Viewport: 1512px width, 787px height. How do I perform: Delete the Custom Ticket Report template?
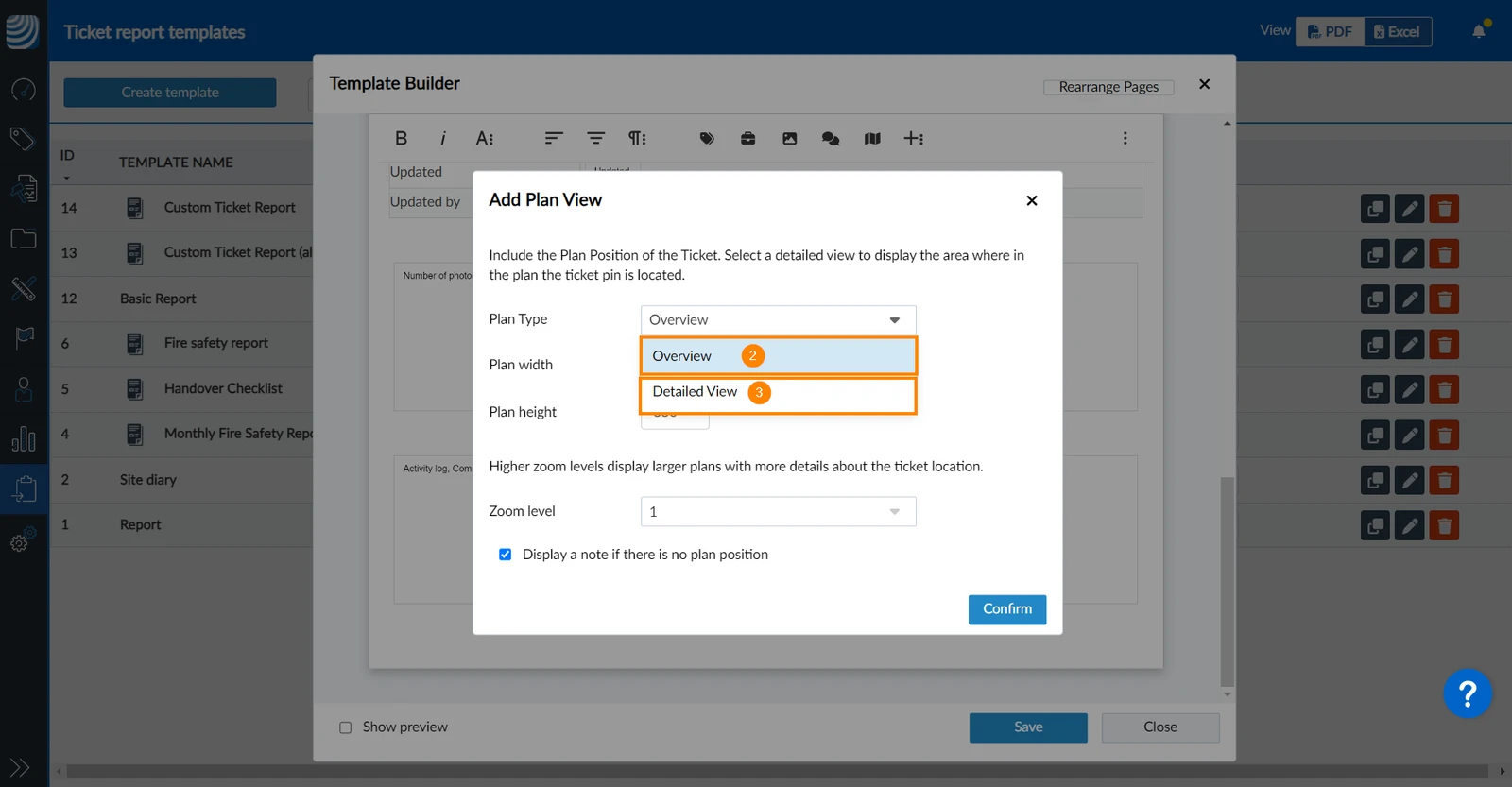tap(1444, 208)
